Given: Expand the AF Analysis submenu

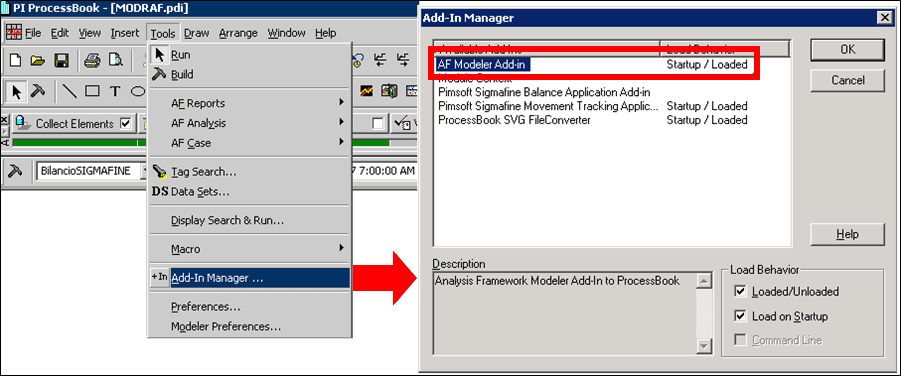Looking at the screenshot, I should click(249, 123).
